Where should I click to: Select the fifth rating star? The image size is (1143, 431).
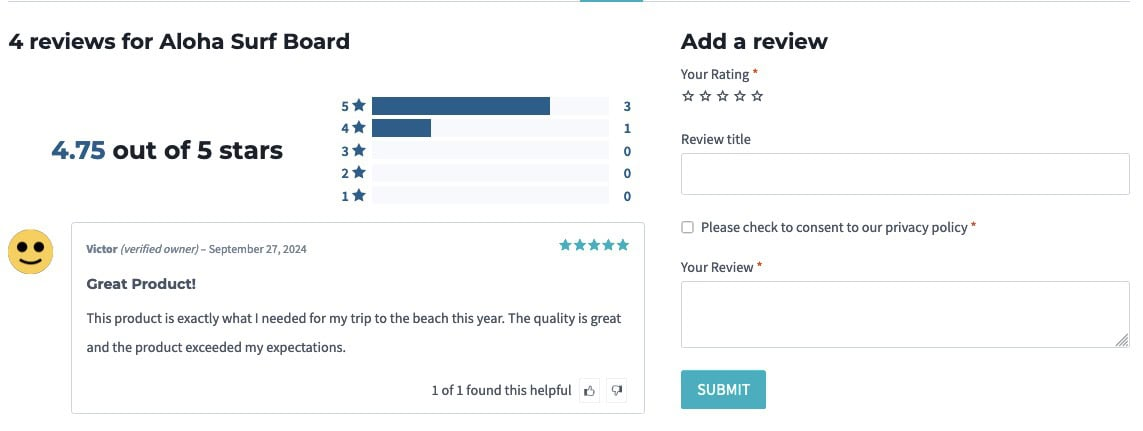pyautogui.click(x=757, y=97)
